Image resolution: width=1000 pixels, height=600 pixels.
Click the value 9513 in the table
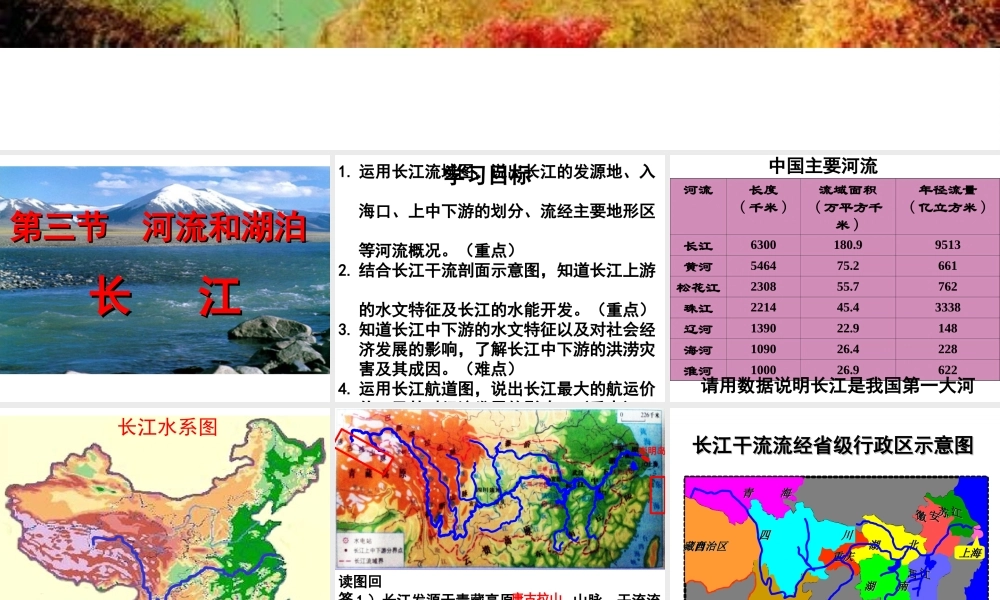948,245
